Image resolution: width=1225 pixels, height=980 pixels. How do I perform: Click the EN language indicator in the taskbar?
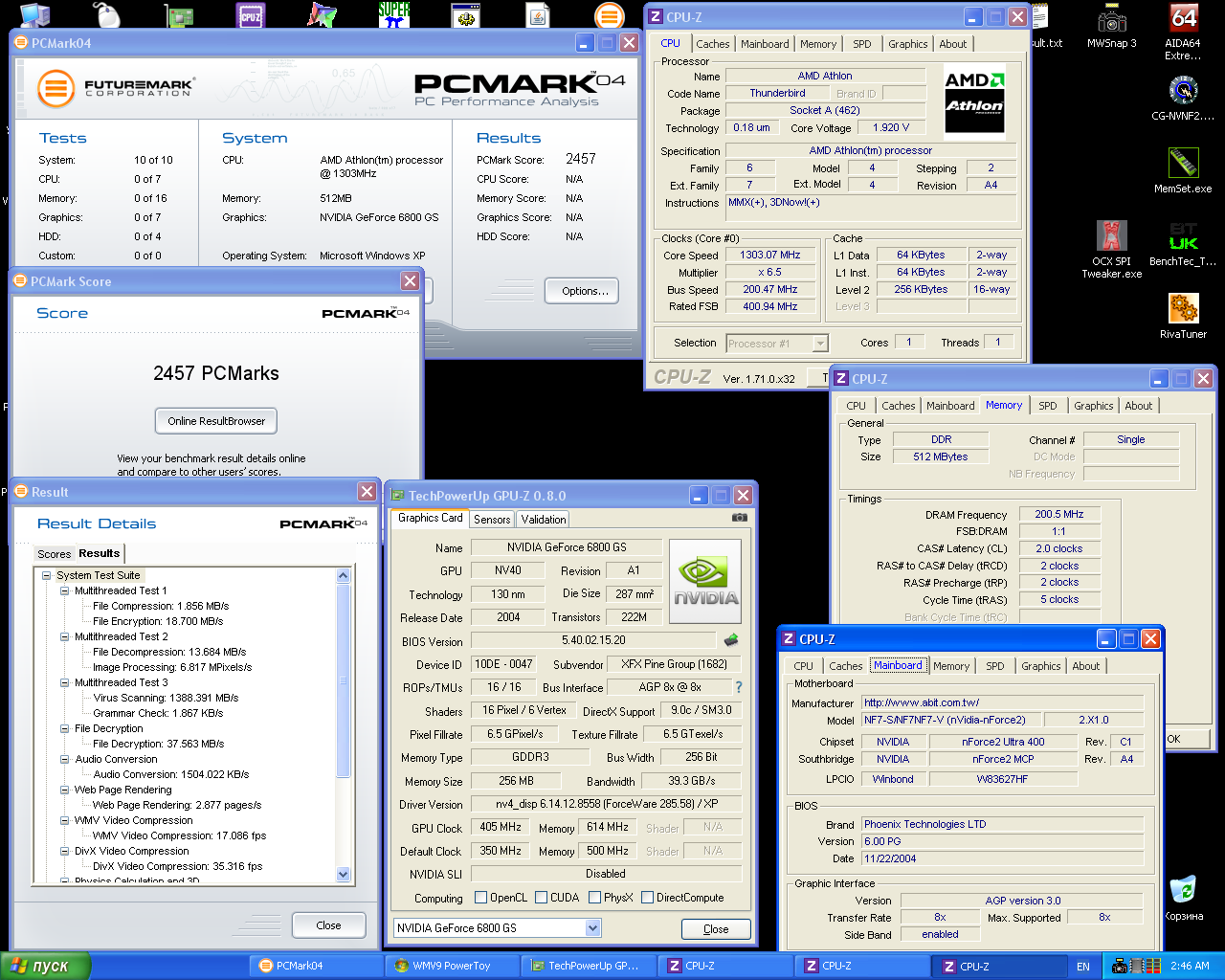[x=1082, y=967]
